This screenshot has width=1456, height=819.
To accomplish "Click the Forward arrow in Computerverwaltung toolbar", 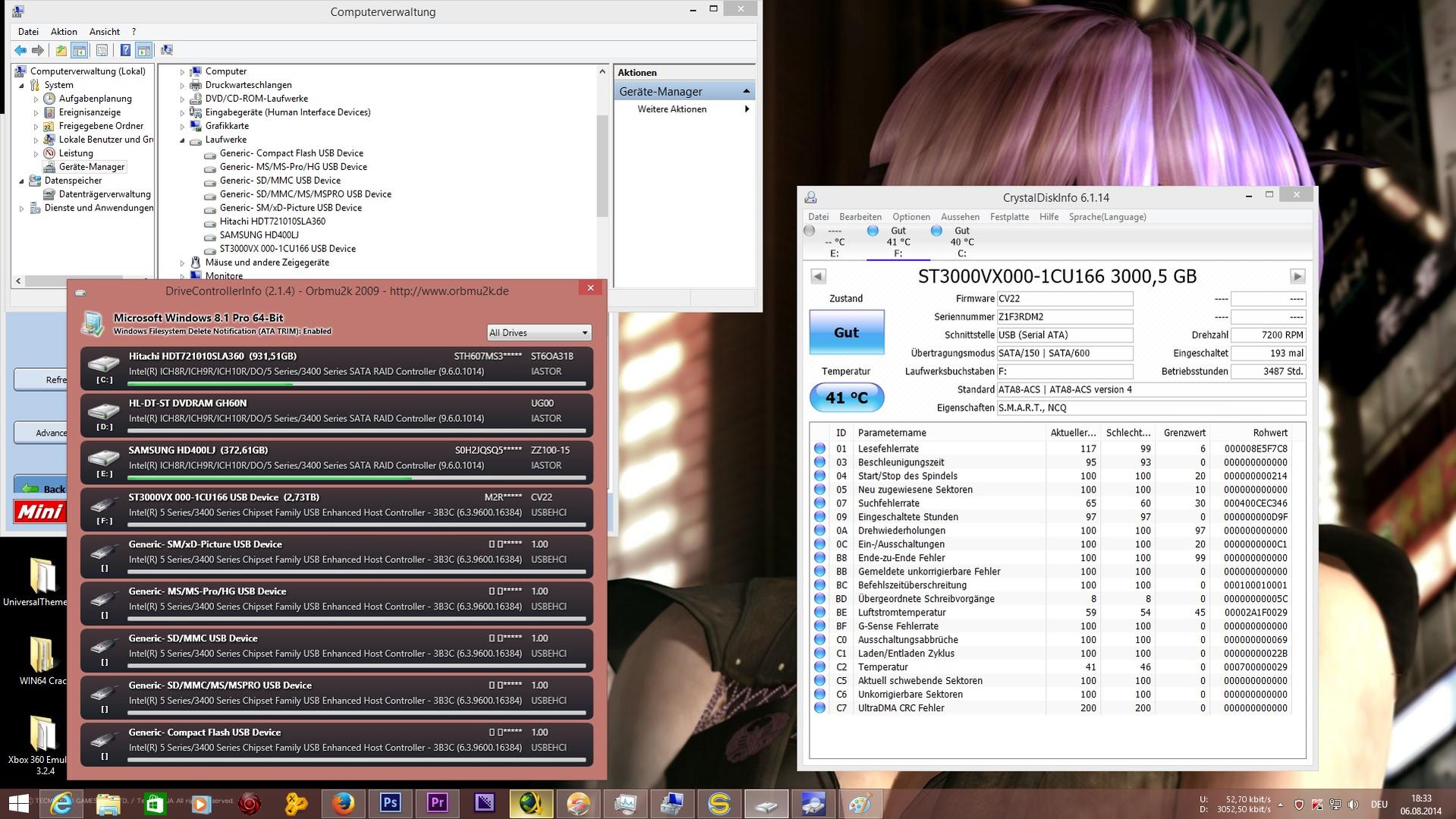I will [38, 50].
